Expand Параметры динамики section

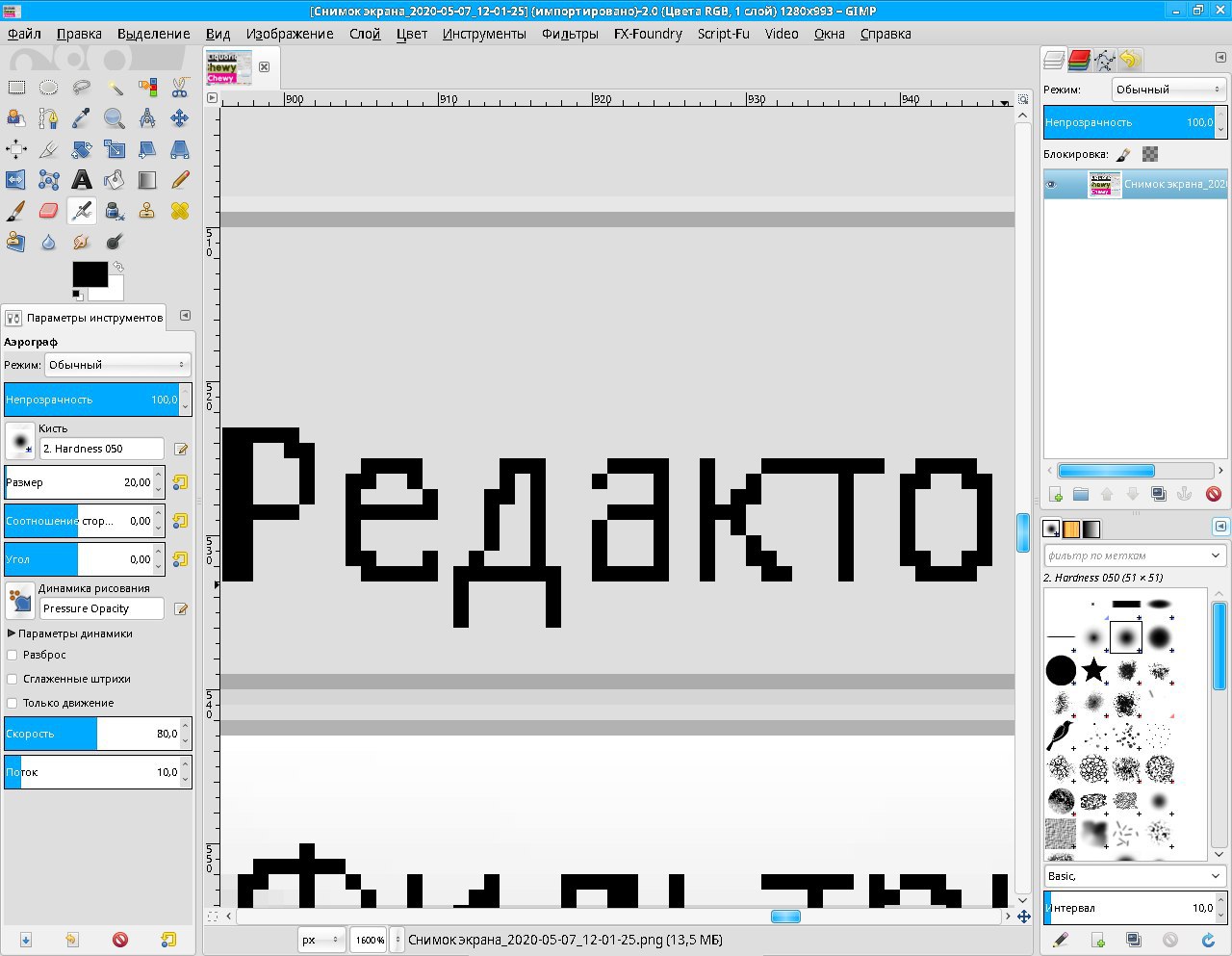click(x=12, y=633)
